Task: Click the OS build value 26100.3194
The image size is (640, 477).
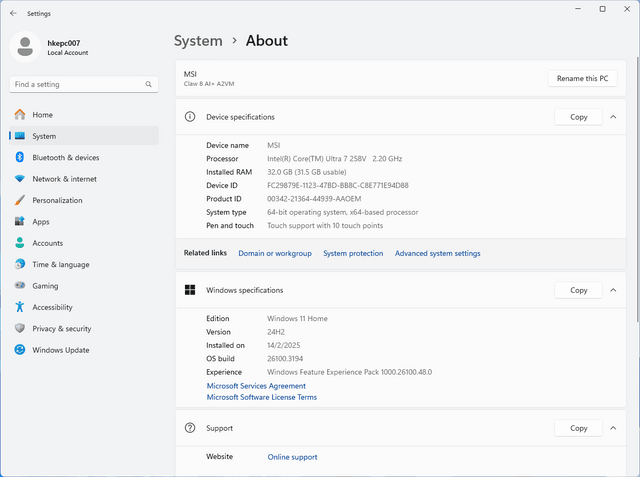Action: pos(285,359)
